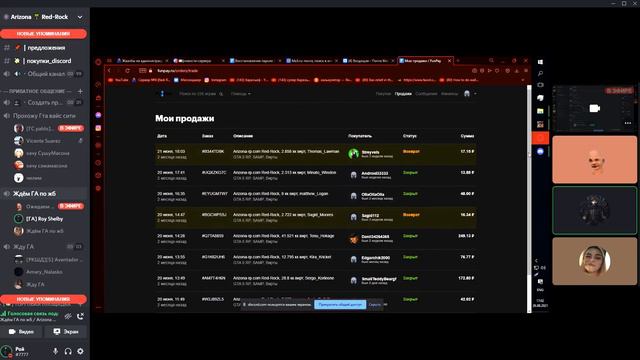Open the stream thumbnail with the camera icon
The image size is (640, 360).
(594, 109)
